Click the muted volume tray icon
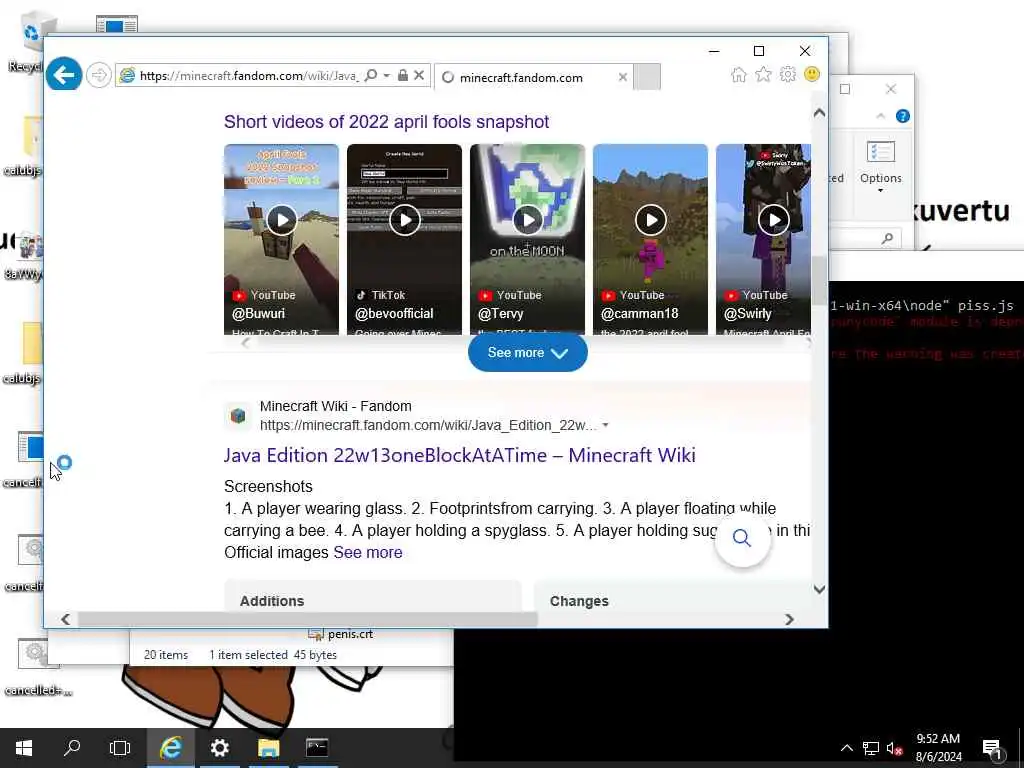Image resolution: width=1024 pixels, height=768 pixels. tap(894, 748)
